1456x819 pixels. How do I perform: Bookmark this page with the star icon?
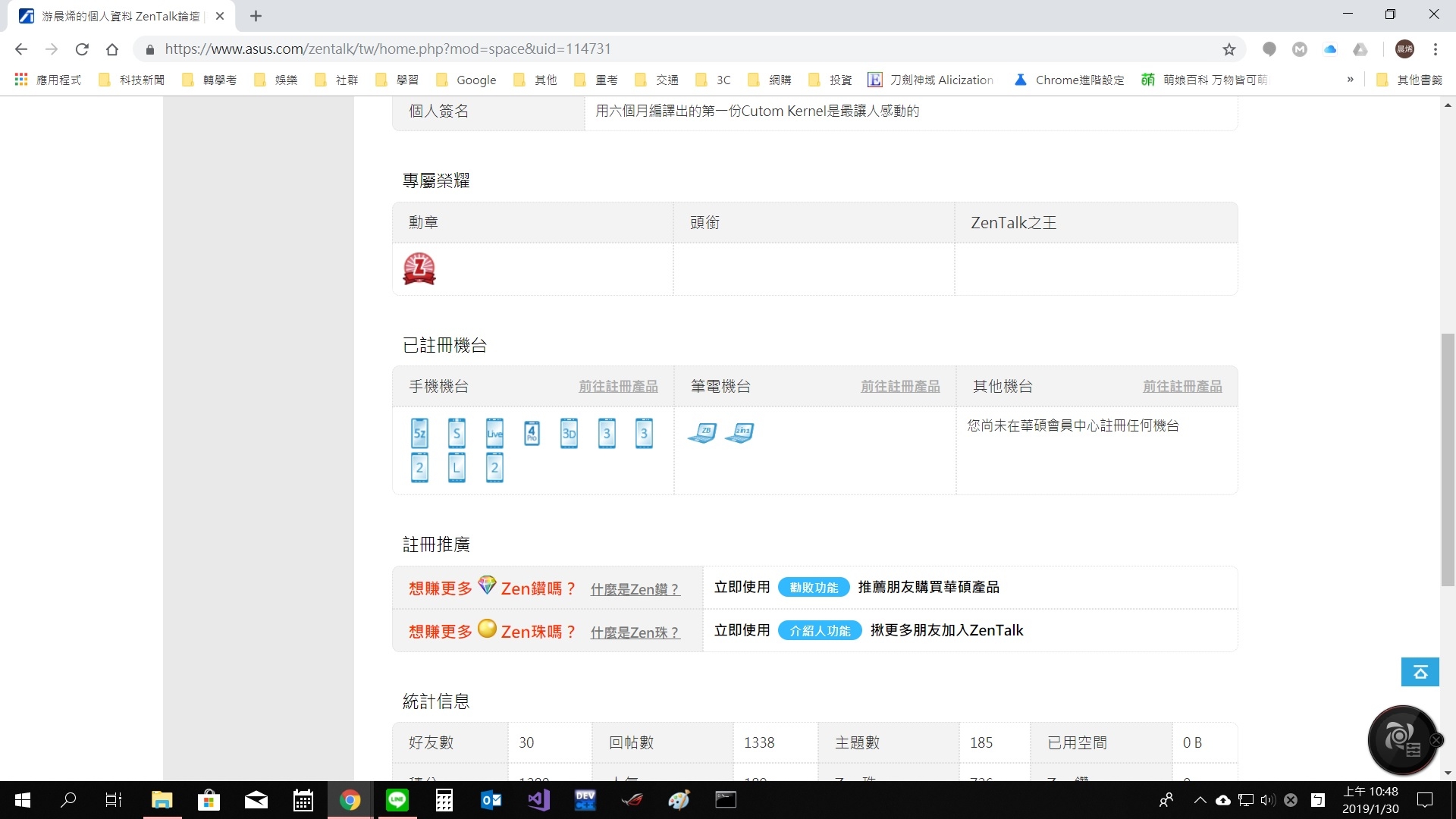point(1229,49)
